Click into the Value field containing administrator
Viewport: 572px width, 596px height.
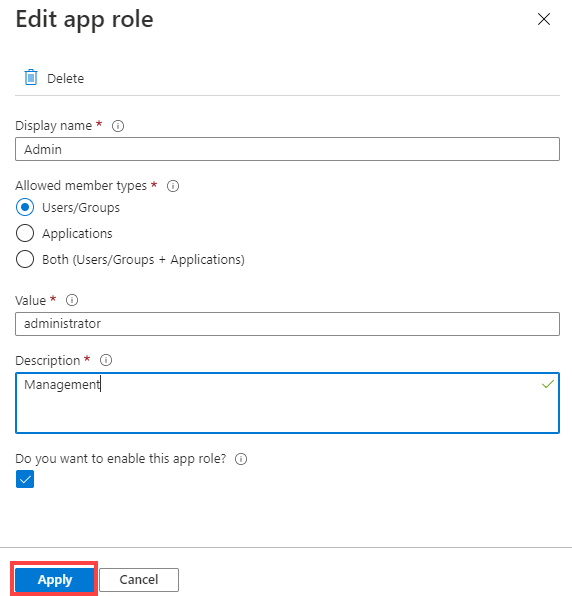[x=287, y=324]
